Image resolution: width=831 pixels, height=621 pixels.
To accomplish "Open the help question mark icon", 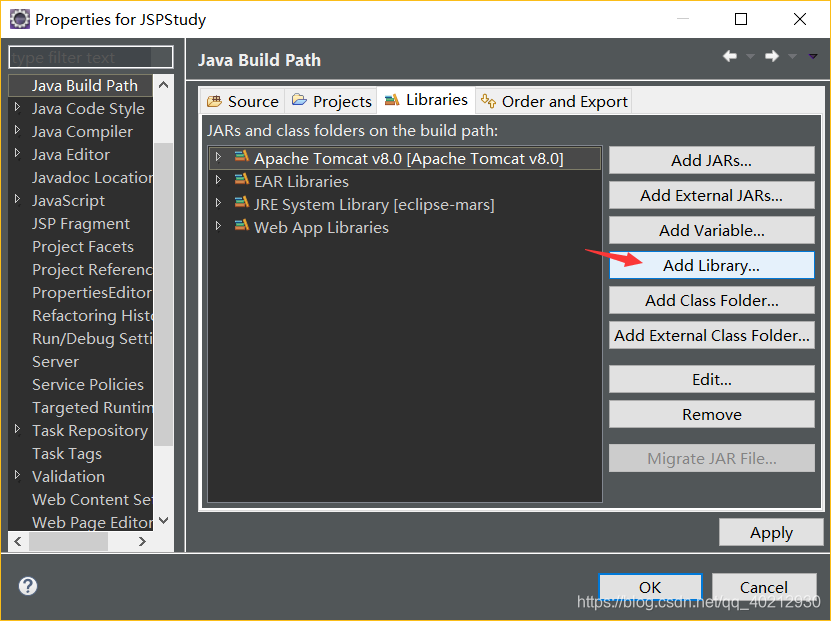I will click(28, 586).
